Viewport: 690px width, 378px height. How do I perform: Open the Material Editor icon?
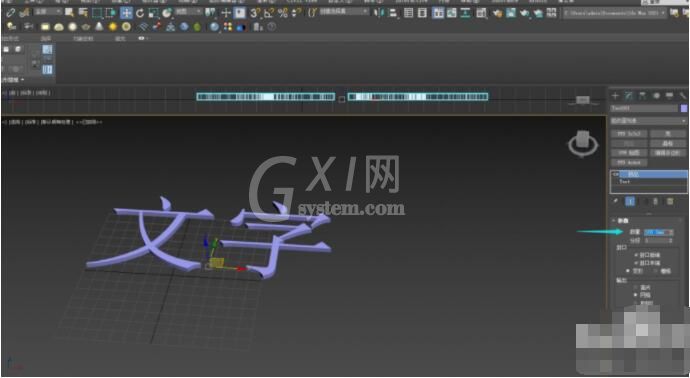[x=481, y=14]
